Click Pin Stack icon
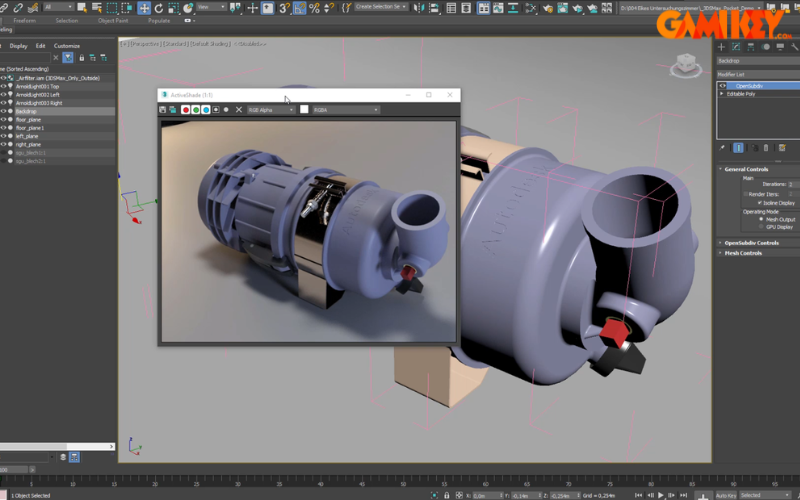 coord(722,148)
